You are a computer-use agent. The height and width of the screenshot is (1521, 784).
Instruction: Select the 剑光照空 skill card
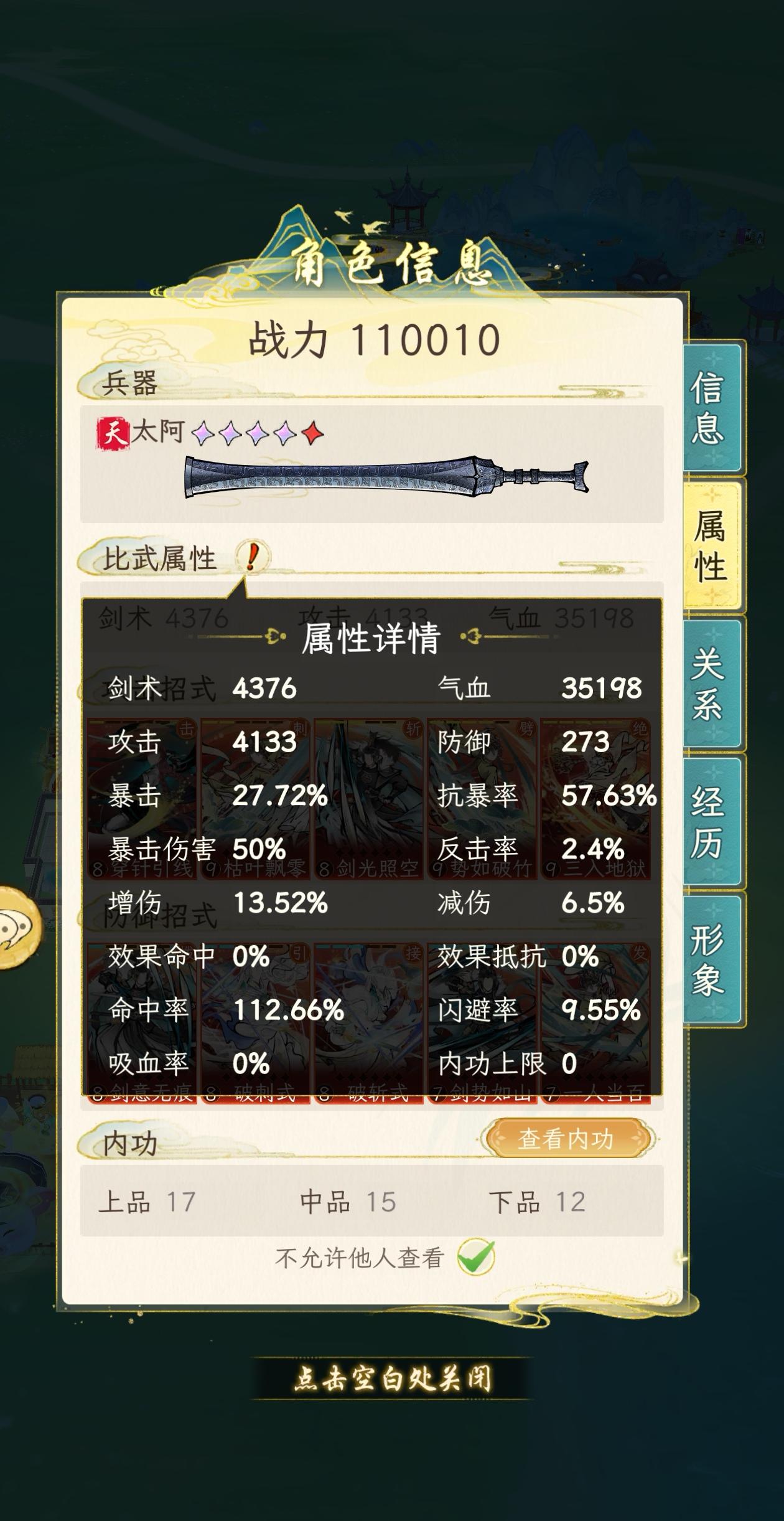(369, 799)
